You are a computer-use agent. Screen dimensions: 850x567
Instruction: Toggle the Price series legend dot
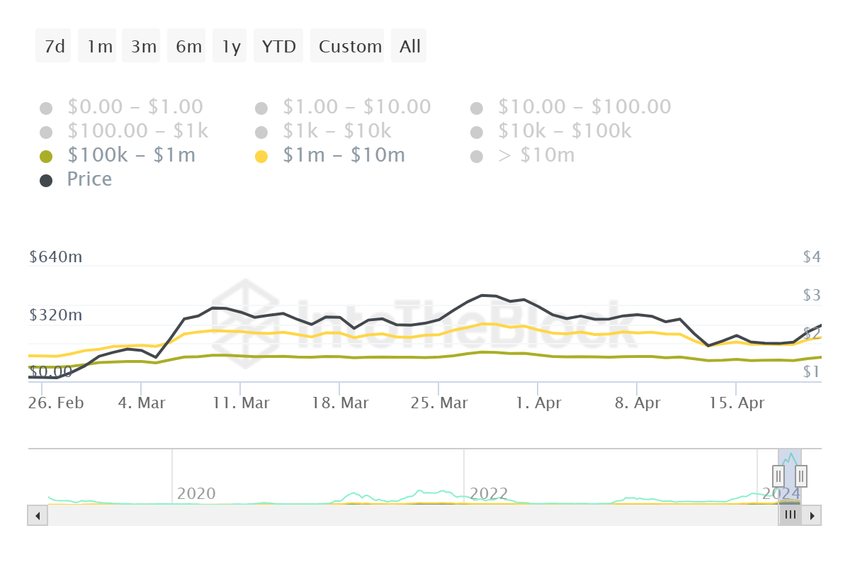[x=46, y=181]
